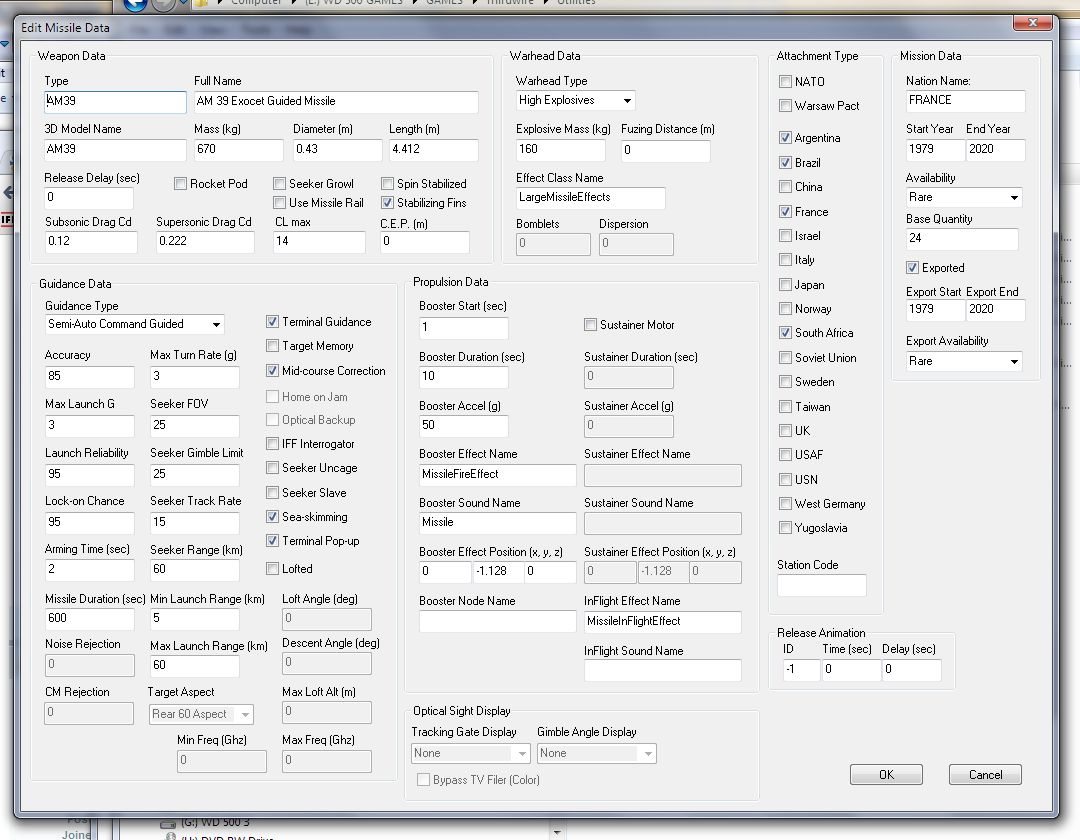Image resolution: width=1080 pixels, height=840 pixels.
Task: Toggle Terminal Pop-up checkbox
Action: tap(272, 541)
